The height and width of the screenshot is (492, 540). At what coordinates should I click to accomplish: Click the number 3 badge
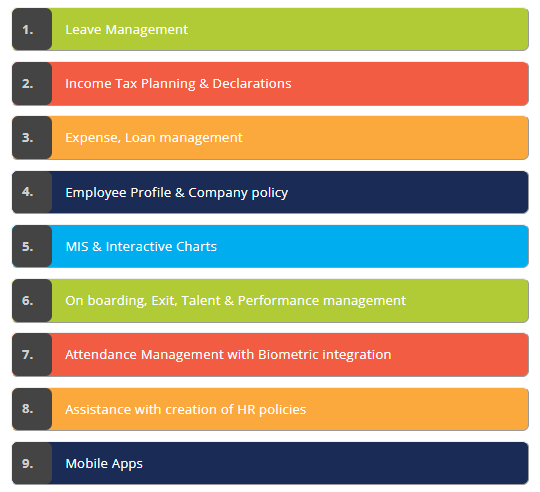click(x=32, y=138)
